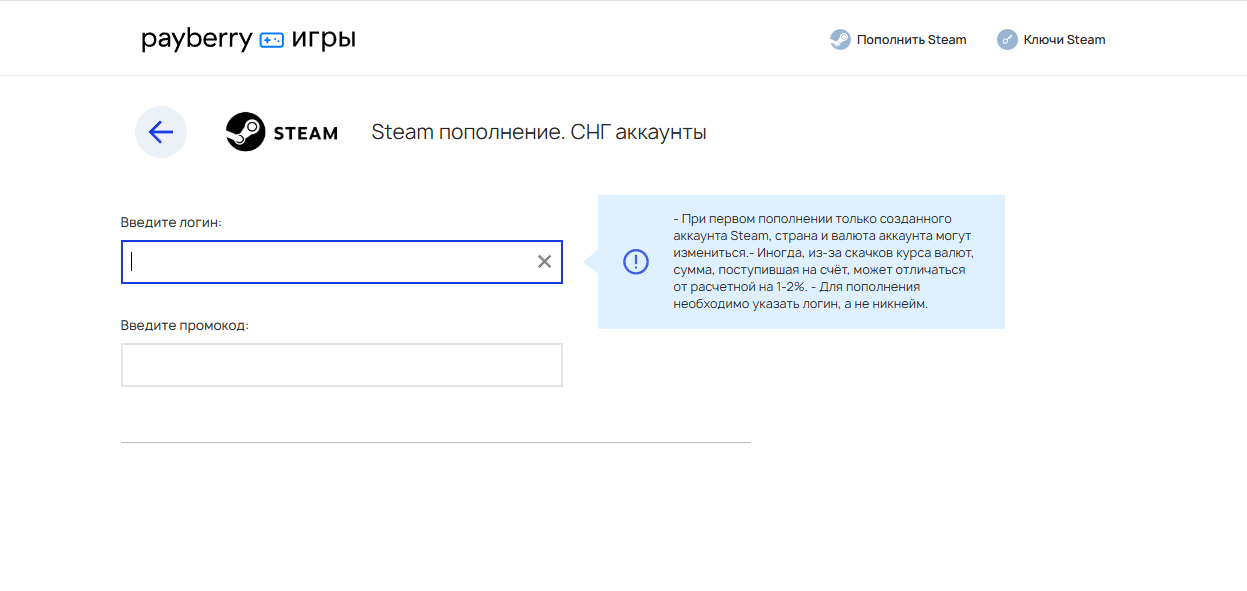The image size is (1247, 591).
Task: Click the page title Steam пополнение. СНГ аккаунты
Action: pyautogui.click(x=539, y=130)
